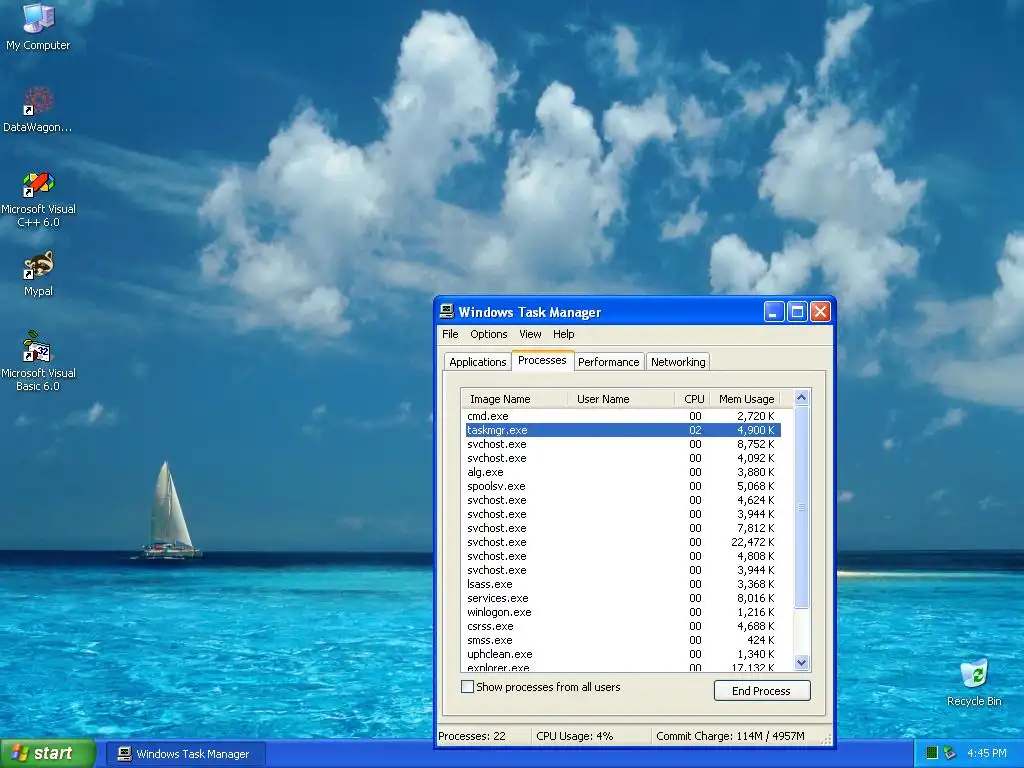
Task: Click the green CPU meter tray icon
Action: click(x=932, y=753)
